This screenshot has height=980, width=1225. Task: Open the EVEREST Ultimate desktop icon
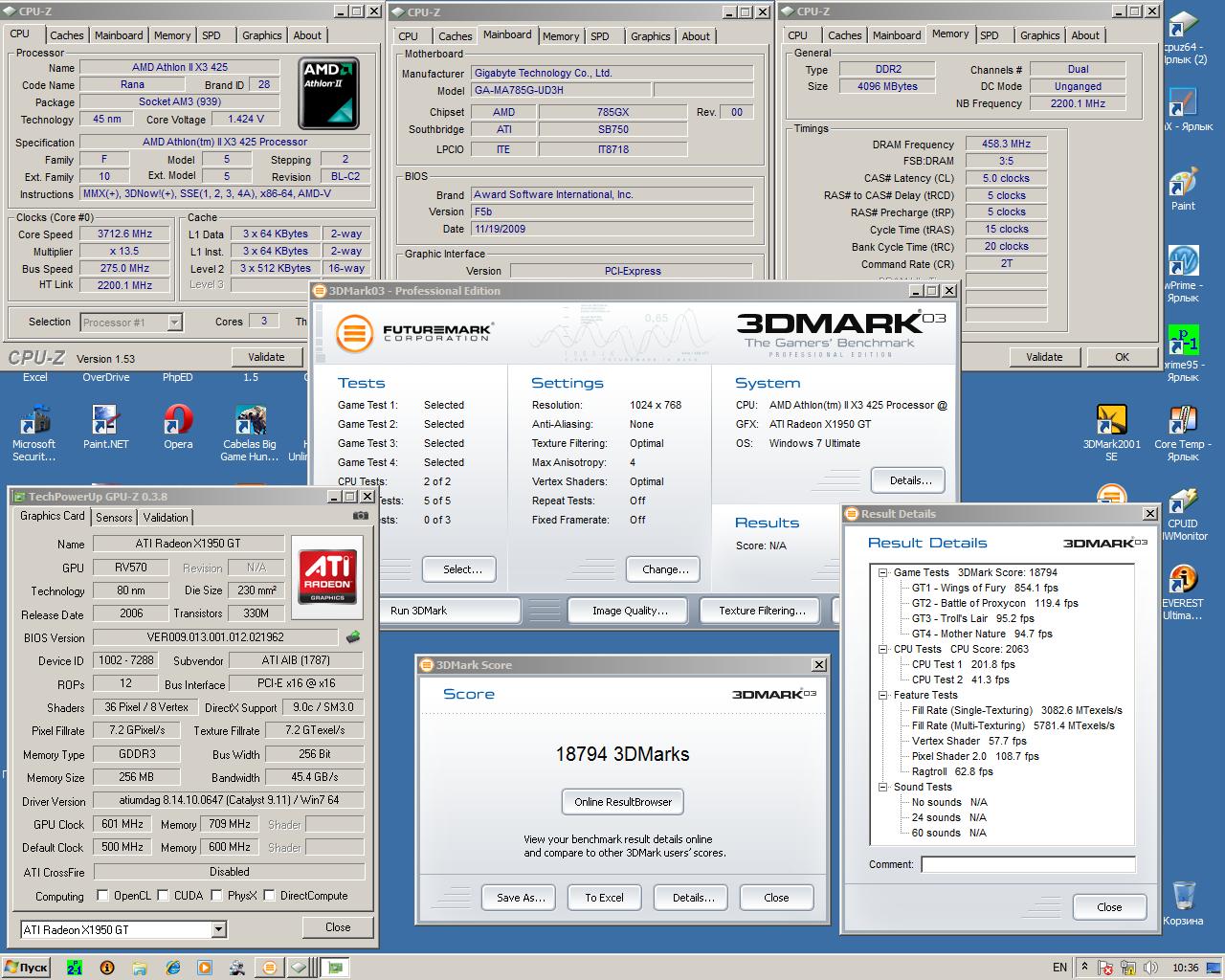coord(1183,592)
